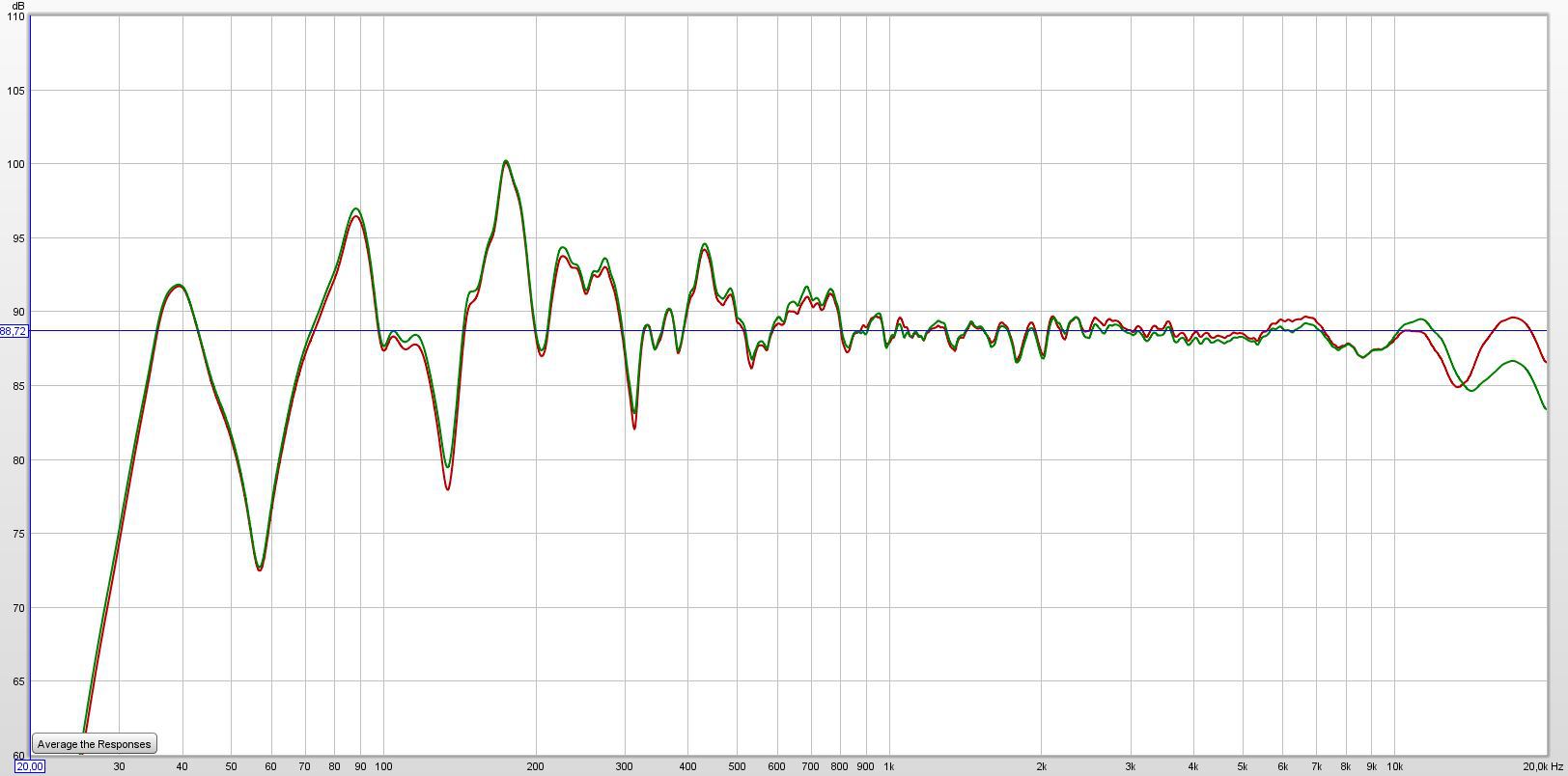This screenshot has height=776, width=1568.
Task: Click the 8k label on the frequency axis
Action: 1345,766
